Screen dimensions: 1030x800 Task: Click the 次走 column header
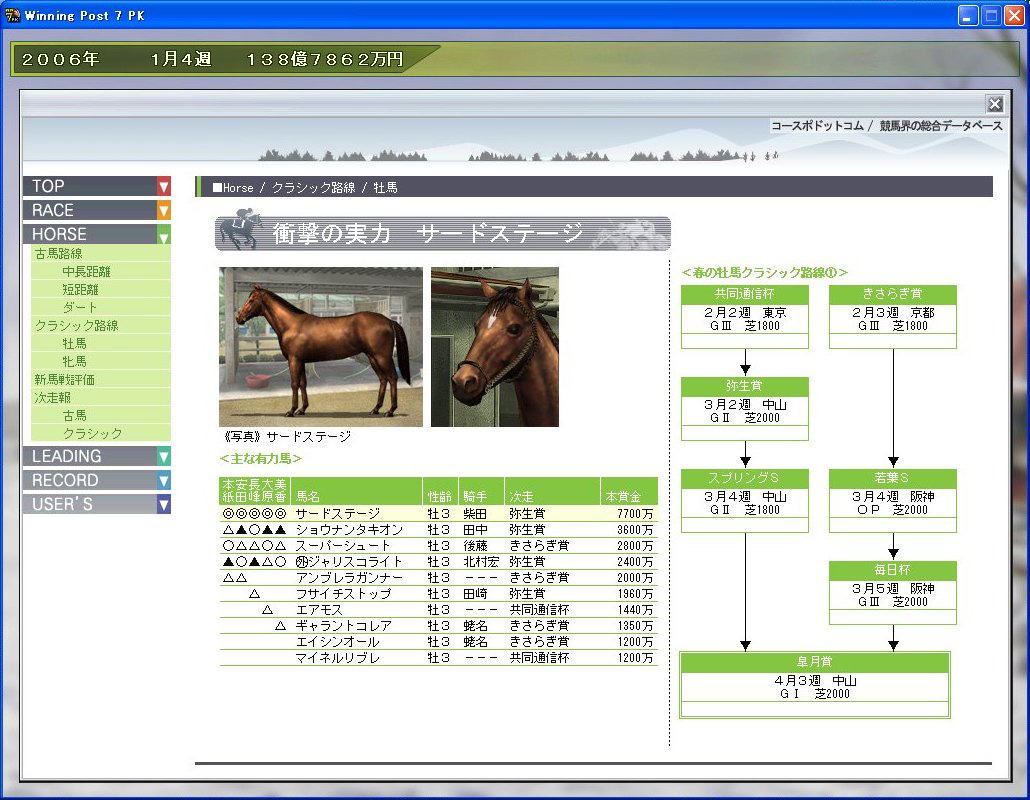pyautogui.click(x=552, y=491)
